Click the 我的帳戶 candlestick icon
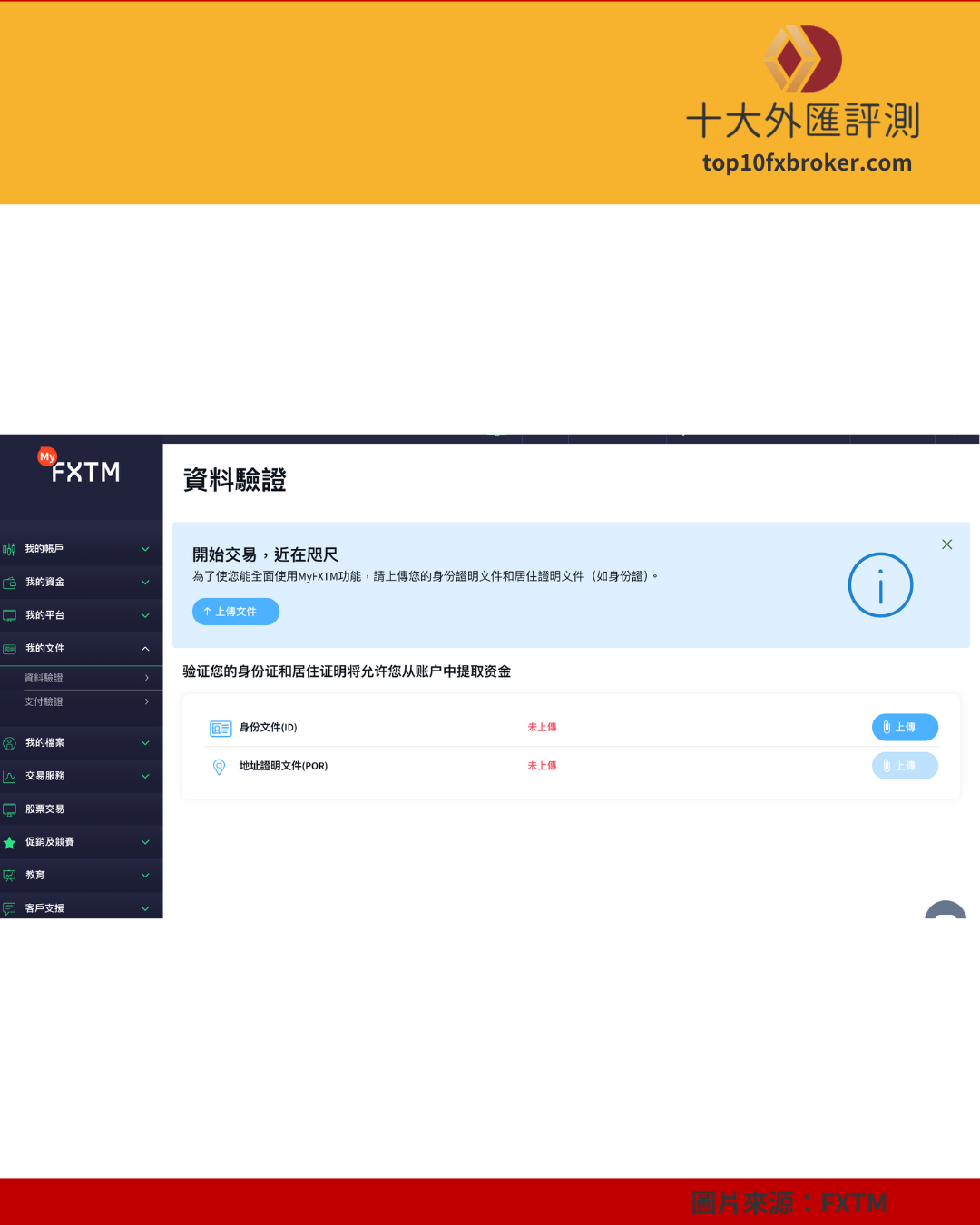 [x=9, y=549]
